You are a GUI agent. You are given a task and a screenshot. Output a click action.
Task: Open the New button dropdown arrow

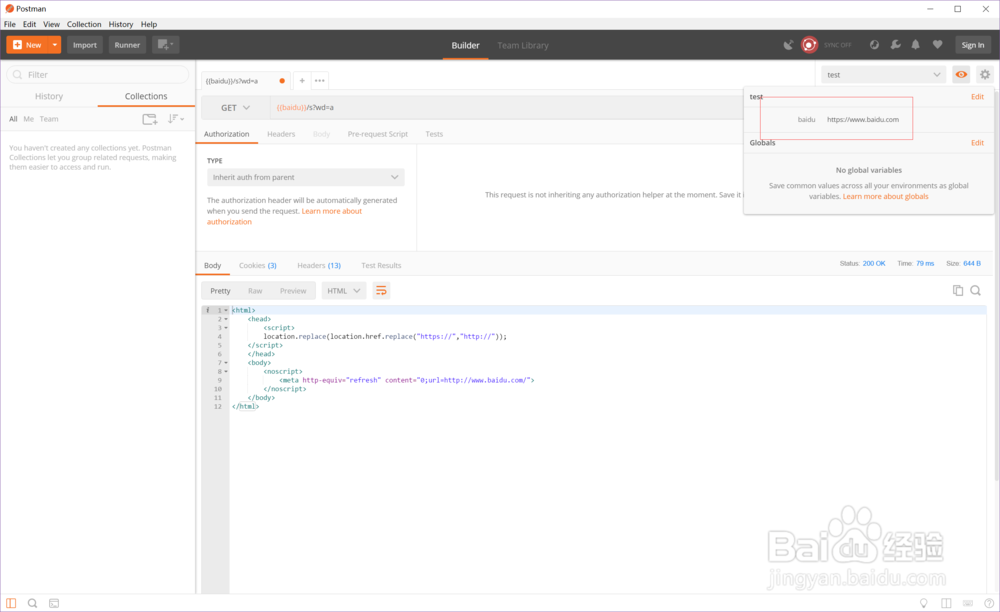pos(55,45)
